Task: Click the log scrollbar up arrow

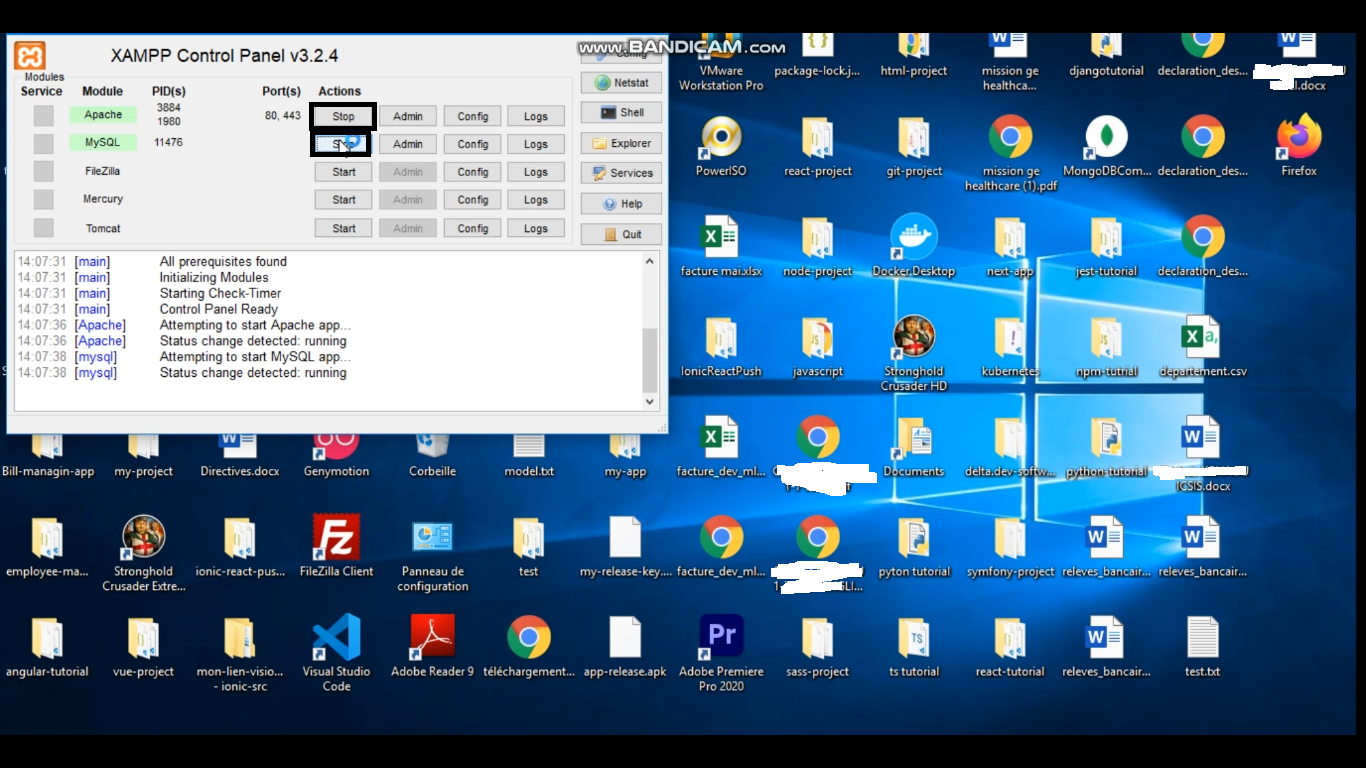Action: pyautogui.click(x=650, y=262)
